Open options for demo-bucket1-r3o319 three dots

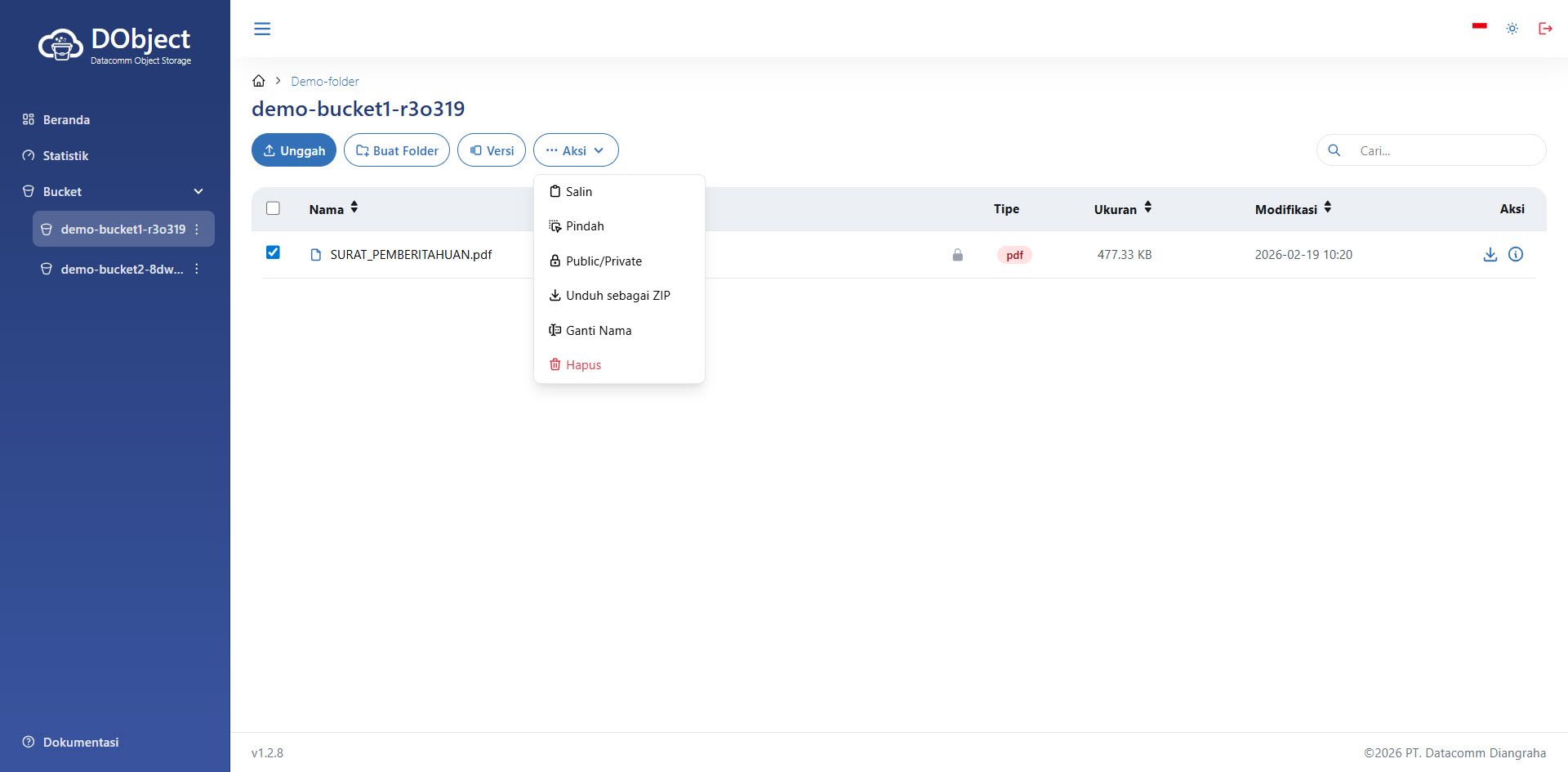[x=197, y=230]
